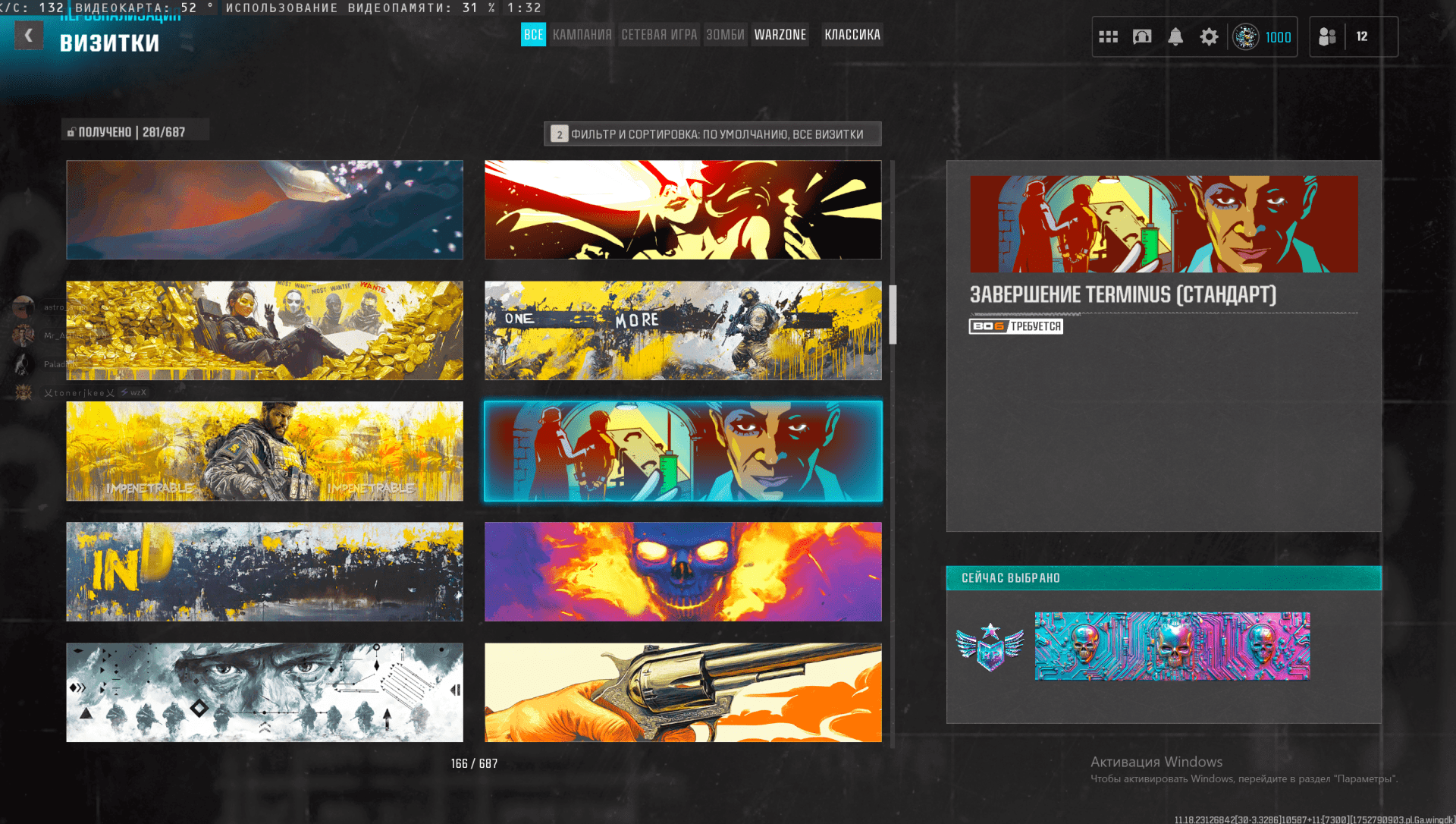Open the settings gear icon

click(1209, 36)
